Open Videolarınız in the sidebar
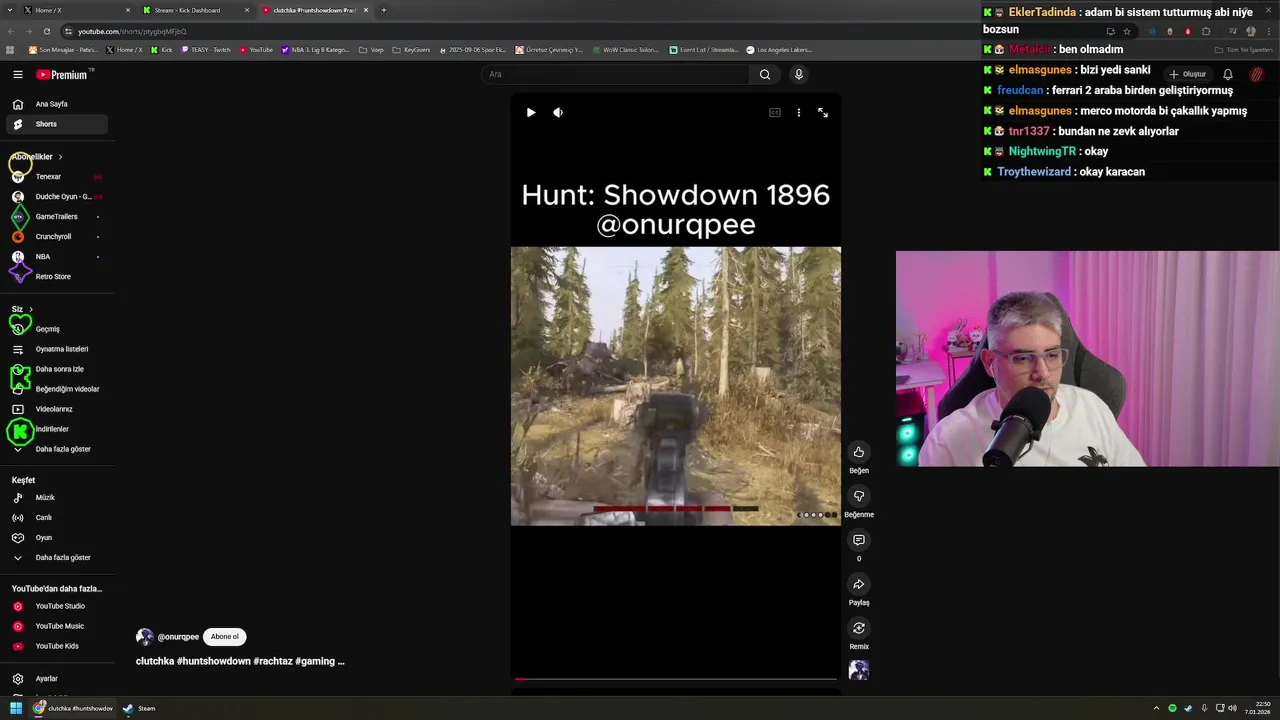Screen dimensions: 1280x720 56,409
